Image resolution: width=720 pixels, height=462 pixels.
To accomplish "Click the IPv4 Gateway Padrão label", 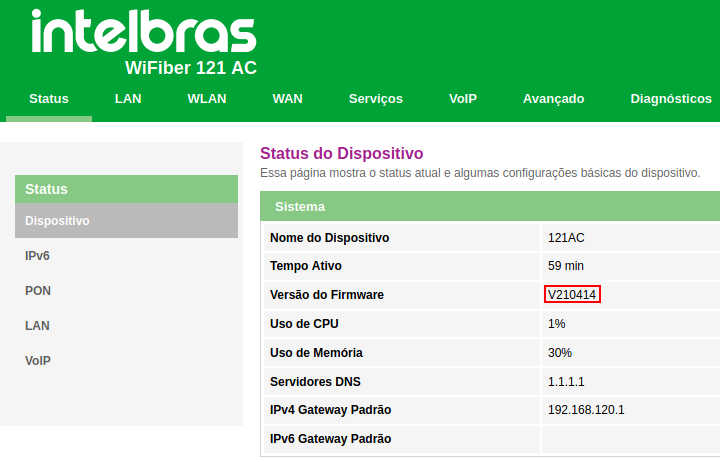I will (331, 410).
